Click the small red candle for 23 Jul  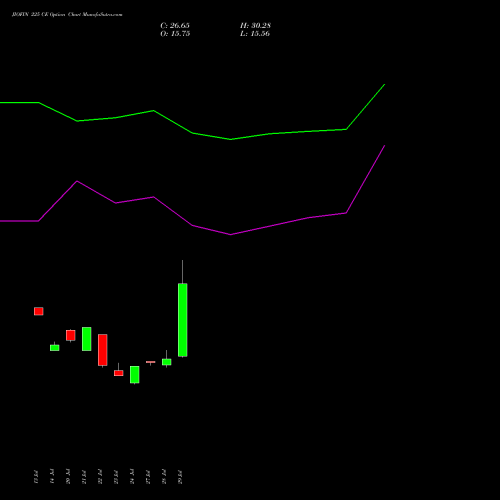[119, 373]
